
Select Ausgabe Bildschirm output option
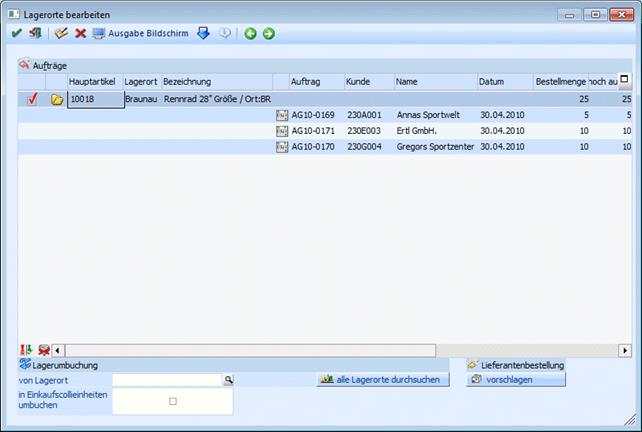141,34
